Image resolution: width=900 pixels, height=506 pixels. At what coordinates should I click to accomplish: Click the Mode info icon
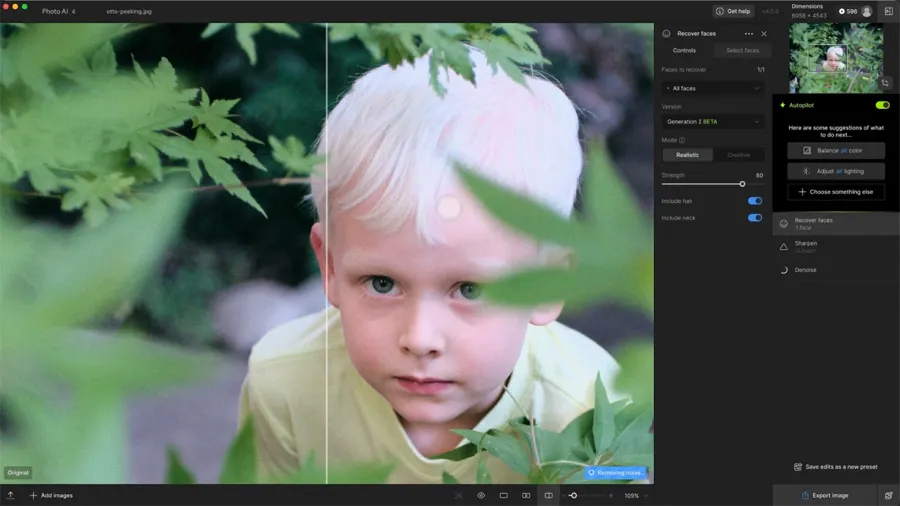682,140
